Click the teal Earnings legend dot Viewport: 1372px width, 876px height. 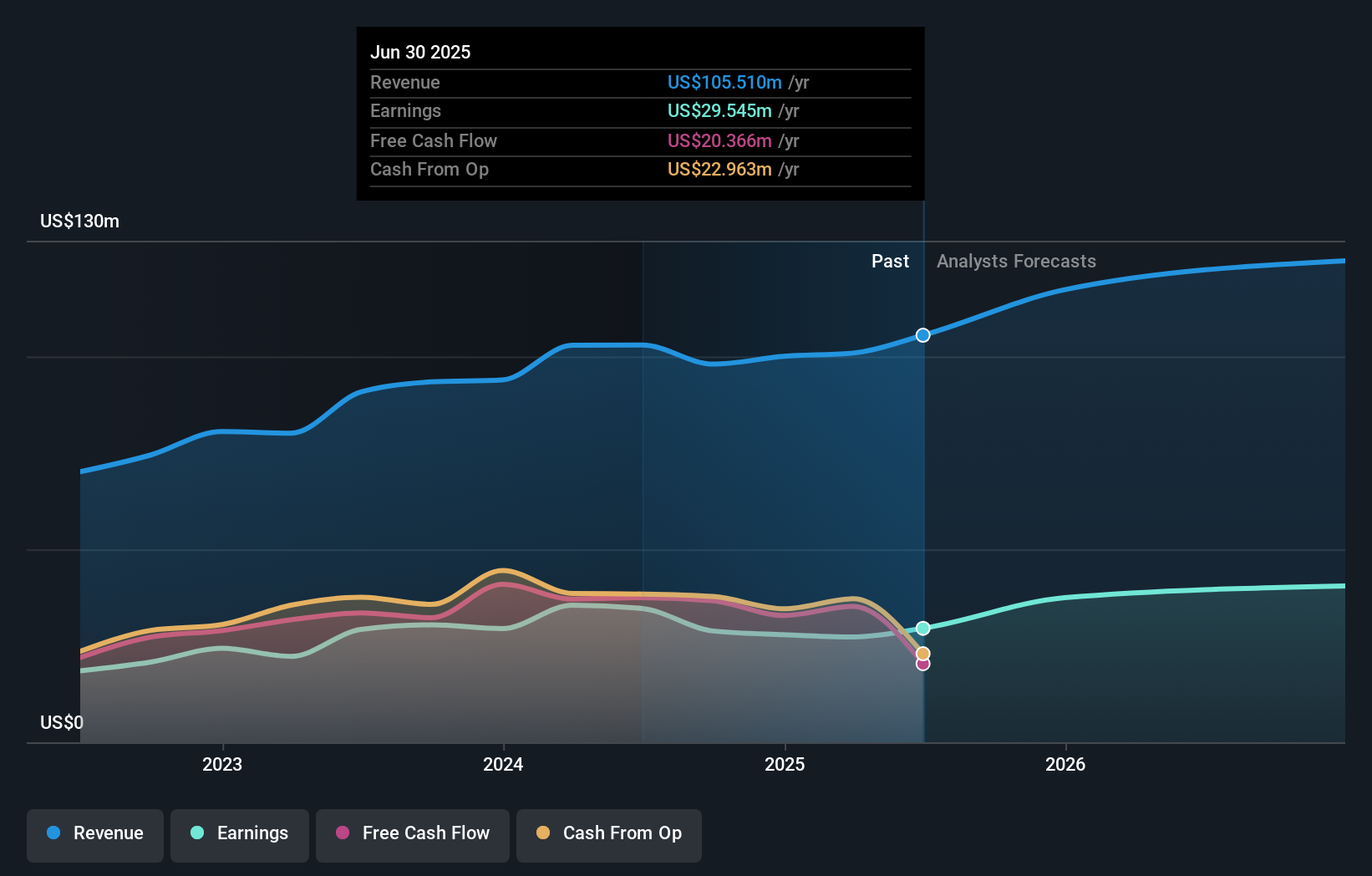click(x=196, y=833)
